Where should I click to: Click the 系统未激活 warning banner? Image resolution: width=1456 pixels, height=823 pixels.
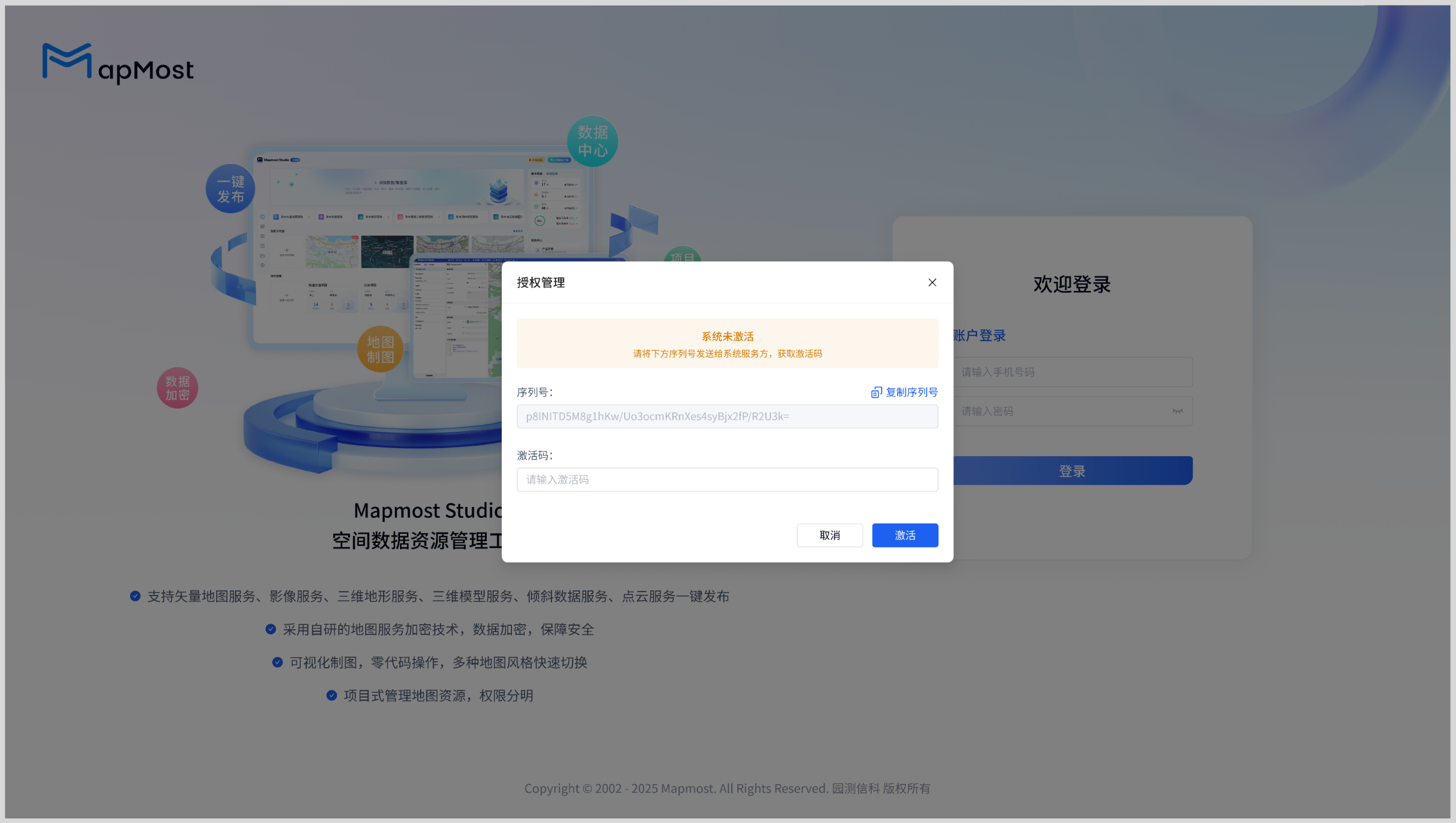point(727,343)
